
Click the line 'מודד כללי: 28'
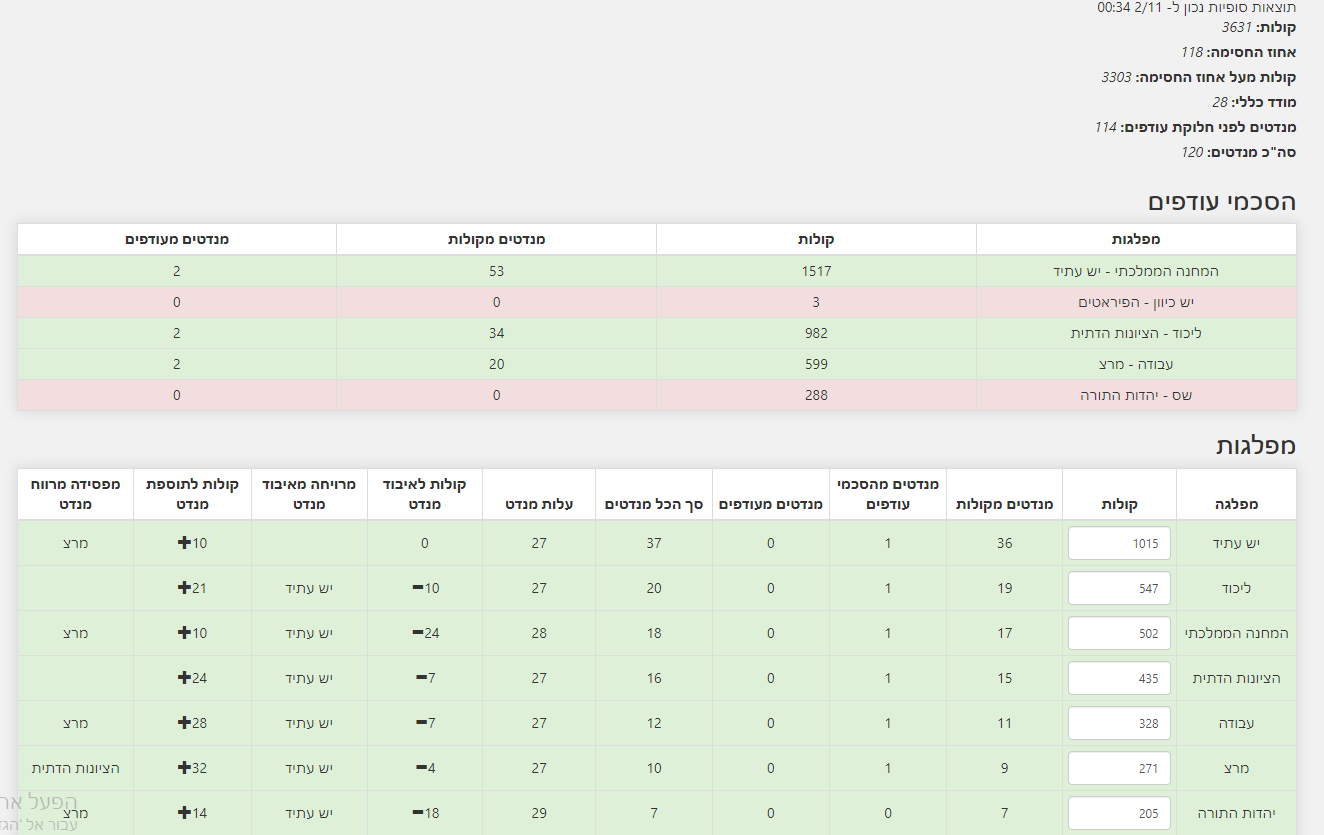pyautogui.click(x=1254, y=102)
